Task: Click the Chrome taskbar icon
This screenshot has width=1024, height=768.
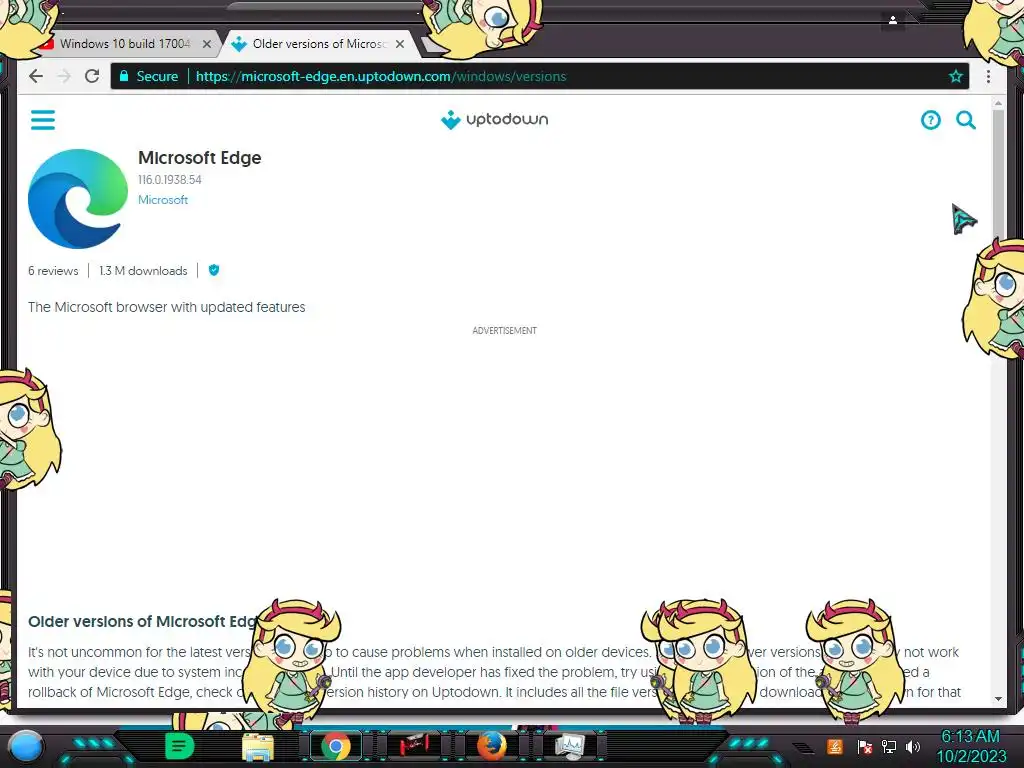Action: 336,746
